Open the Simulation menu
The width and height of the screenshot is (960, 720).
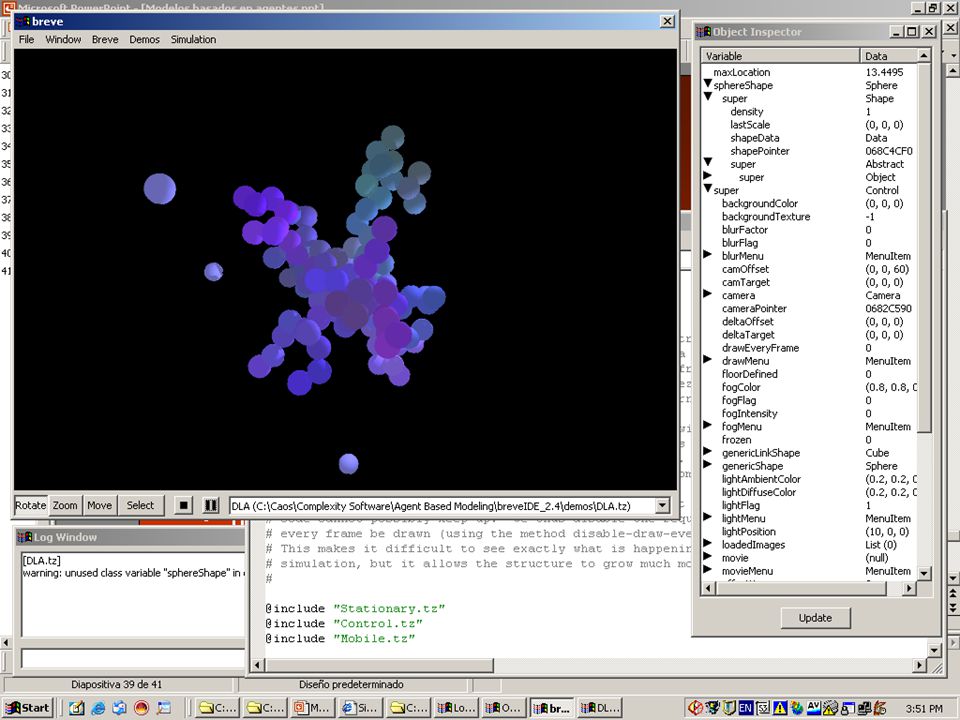pyautogui.click(x=193, y=39)
